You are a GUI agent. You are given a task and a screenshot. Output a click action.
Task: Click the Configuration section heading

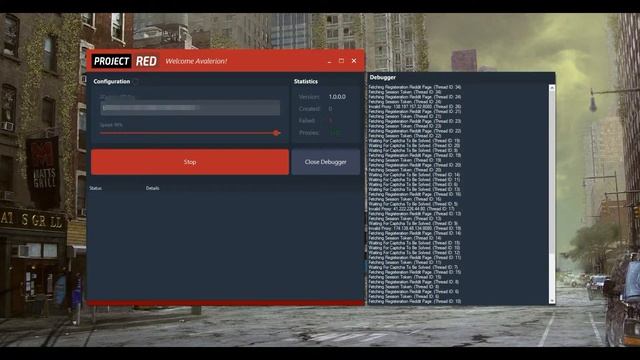click(x=112, y=81)
